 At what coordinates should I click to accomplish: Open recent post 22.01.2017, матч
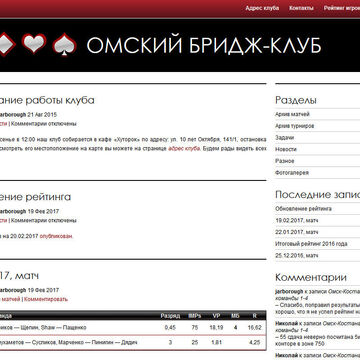[297, 232]
